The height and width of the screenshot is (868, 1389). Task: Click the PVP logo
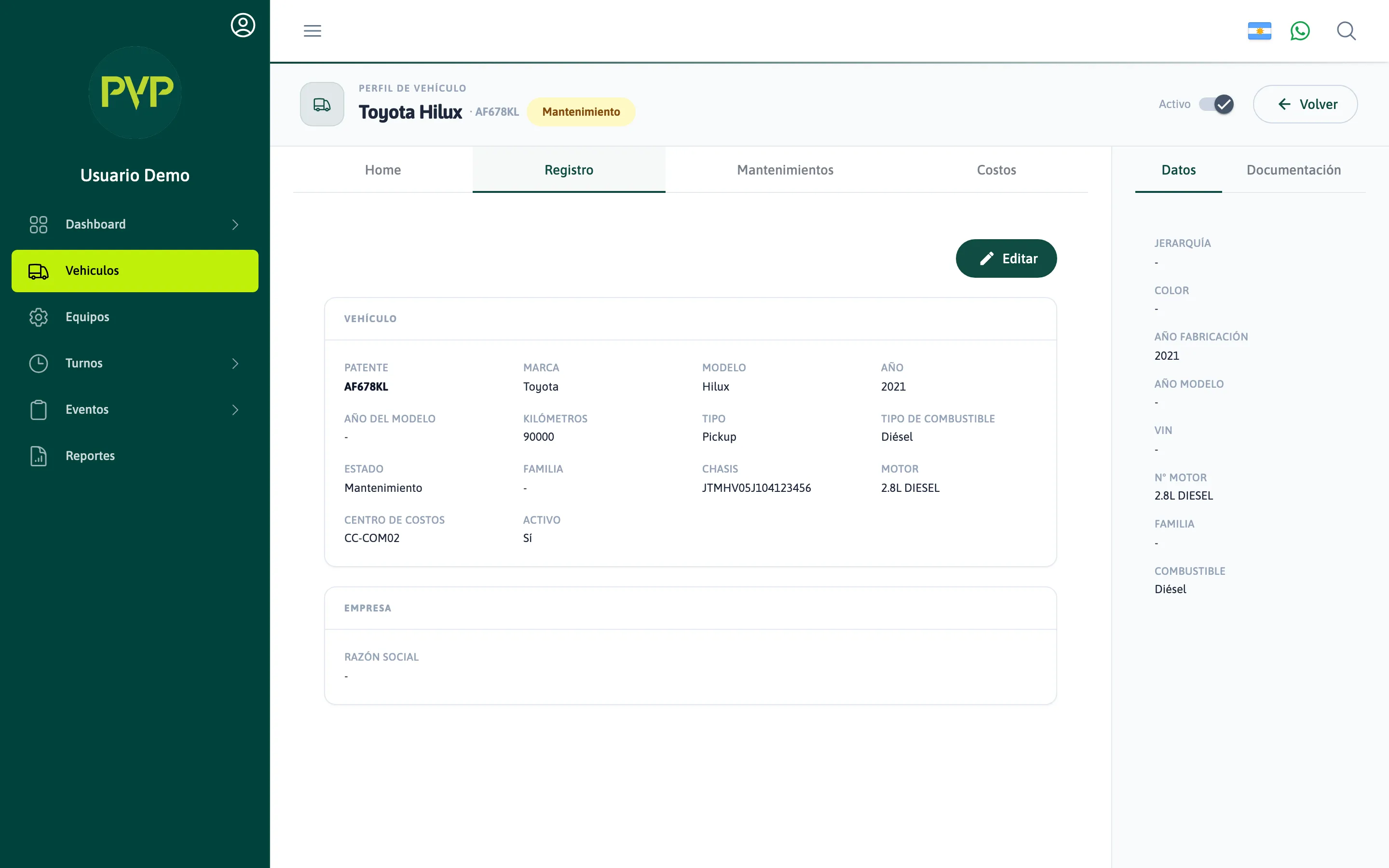[136, 93]
